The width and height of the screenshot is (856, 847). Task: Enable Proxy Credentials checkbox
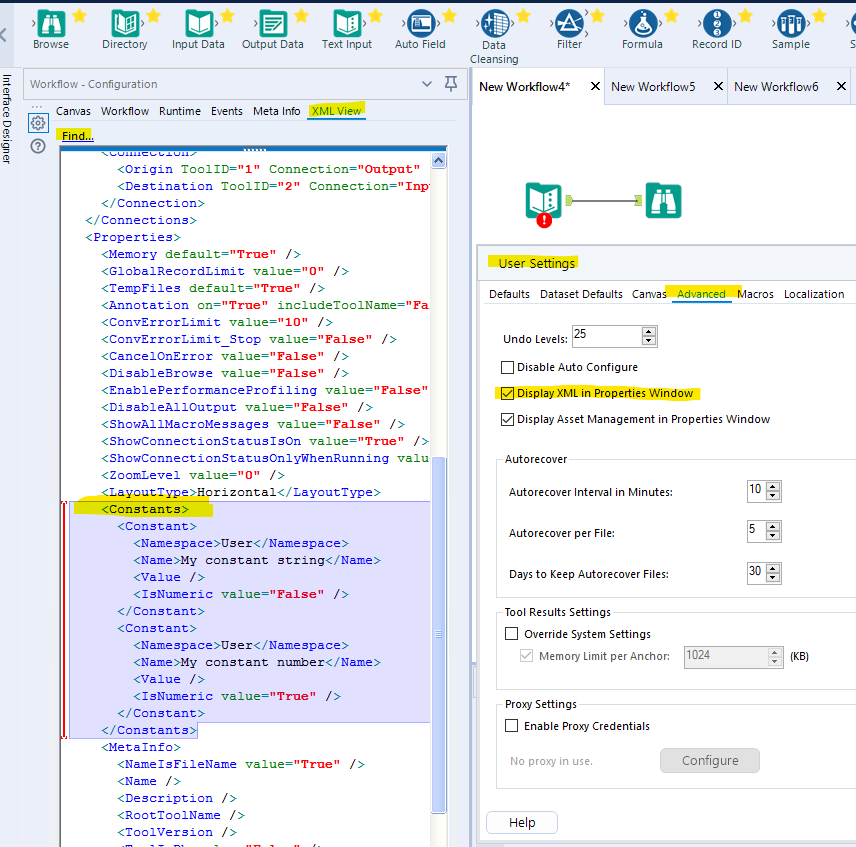tap(512, 726)
